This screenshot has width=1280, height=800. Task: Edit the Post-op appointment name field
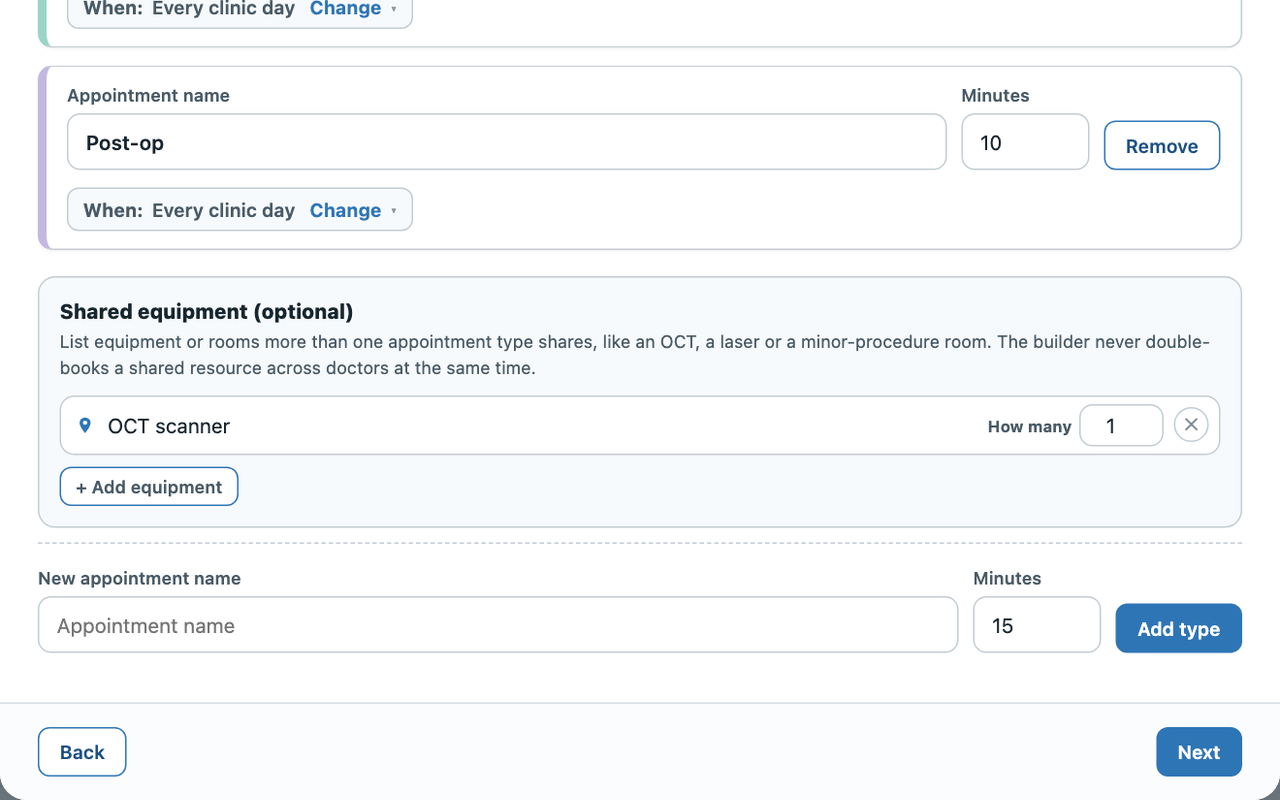point(507,142)
